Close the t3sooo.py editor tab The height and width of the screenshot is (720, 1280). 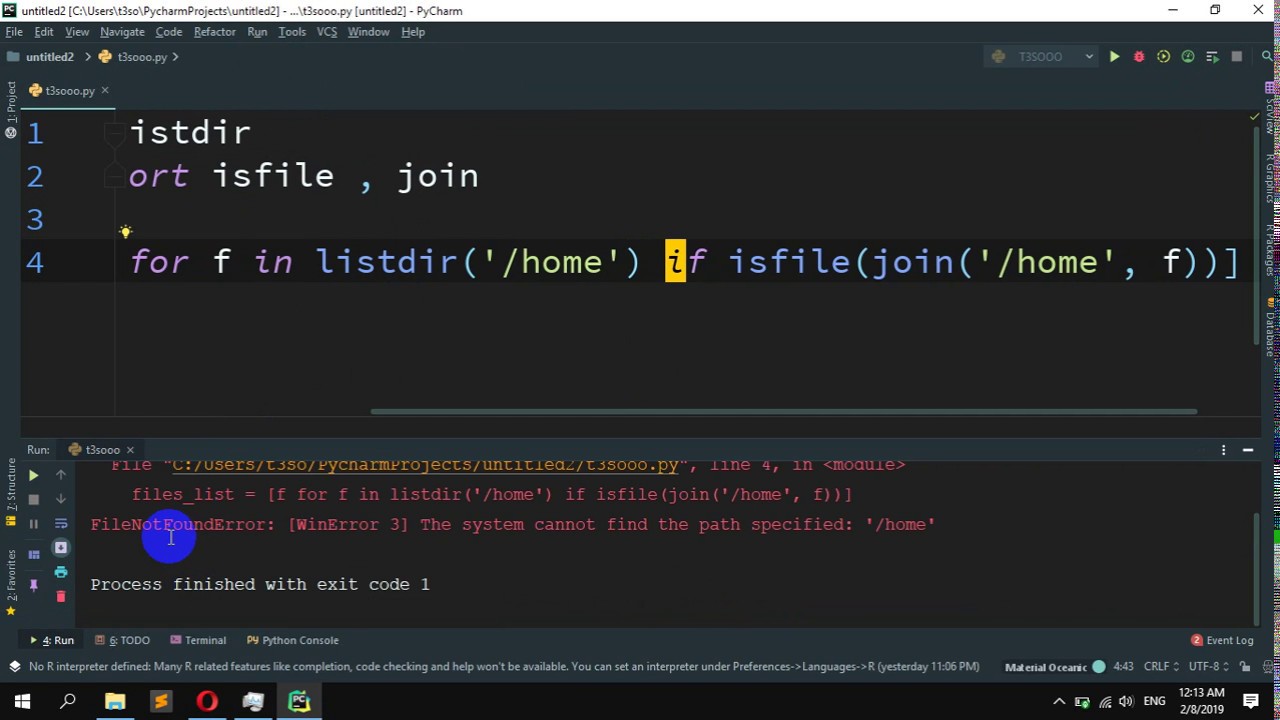104,91
